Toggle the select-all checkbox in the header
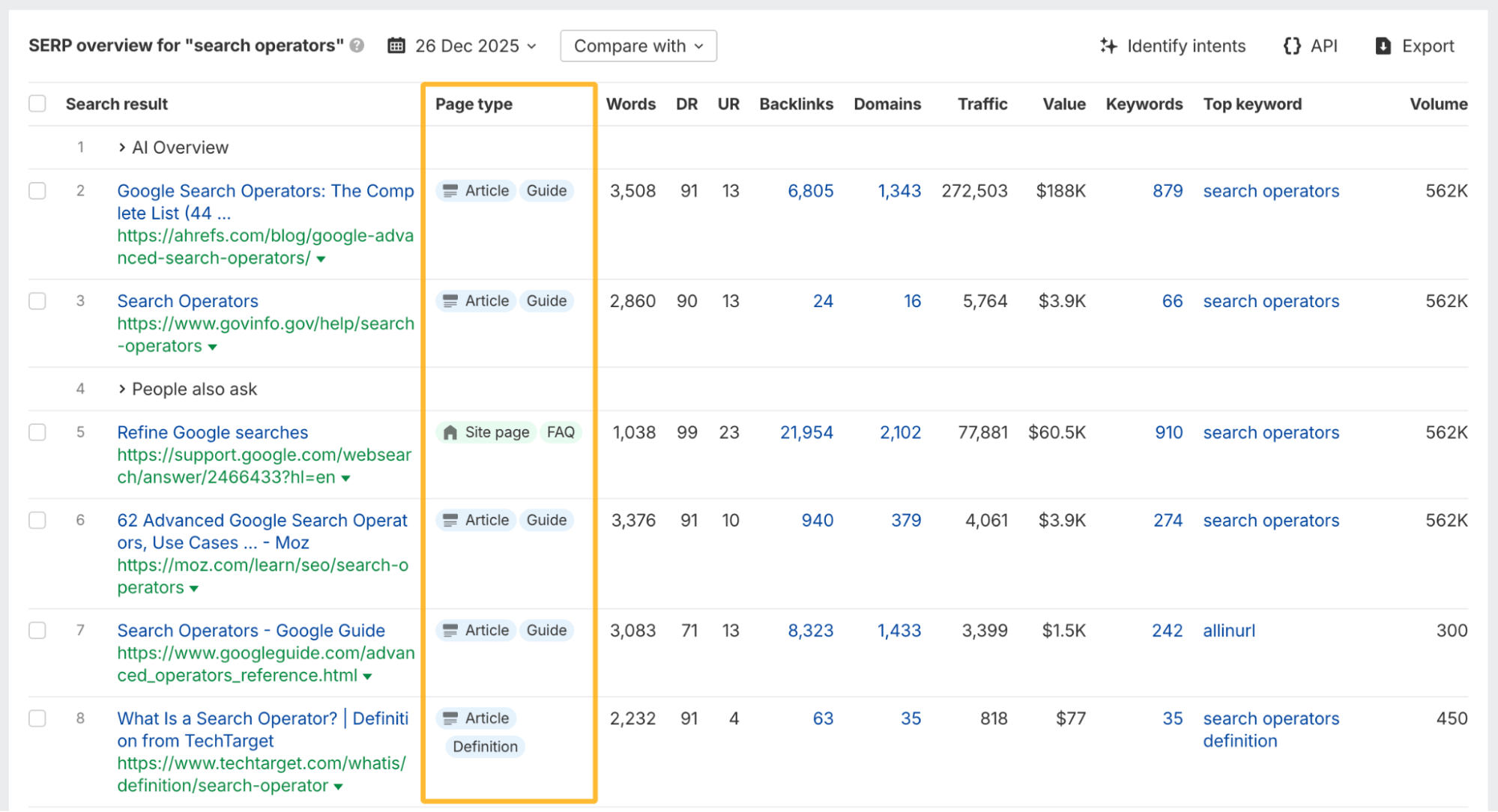Screen dimensions: 1498x812 (x=37, y=103)
